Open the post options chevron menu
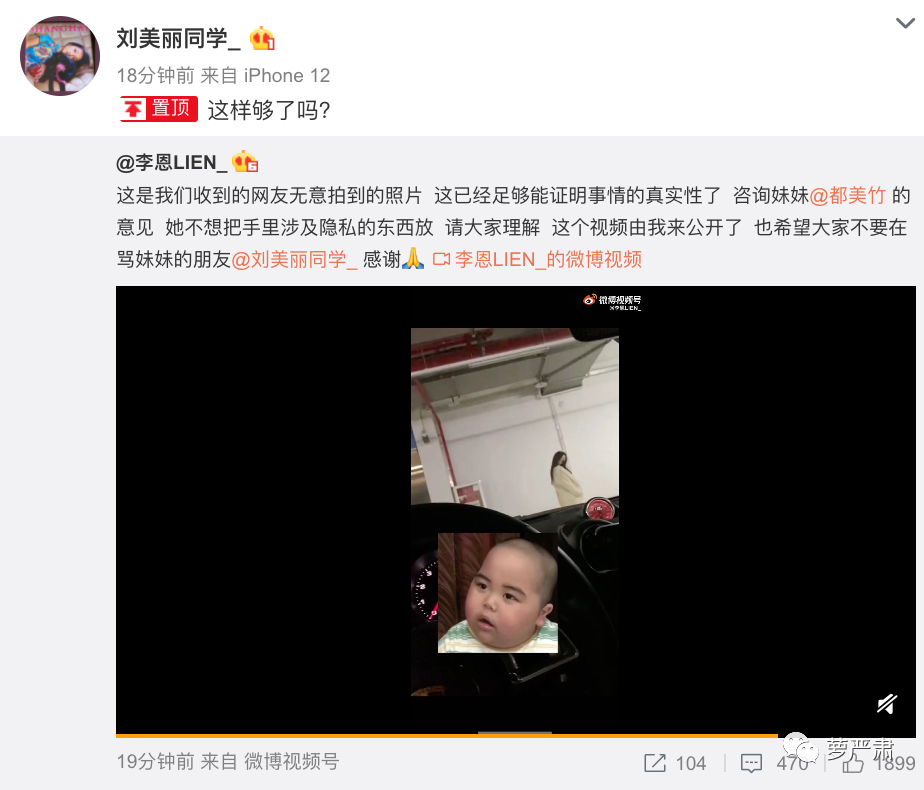The width and height of the screenshot is (924, 790). point(905,24)
